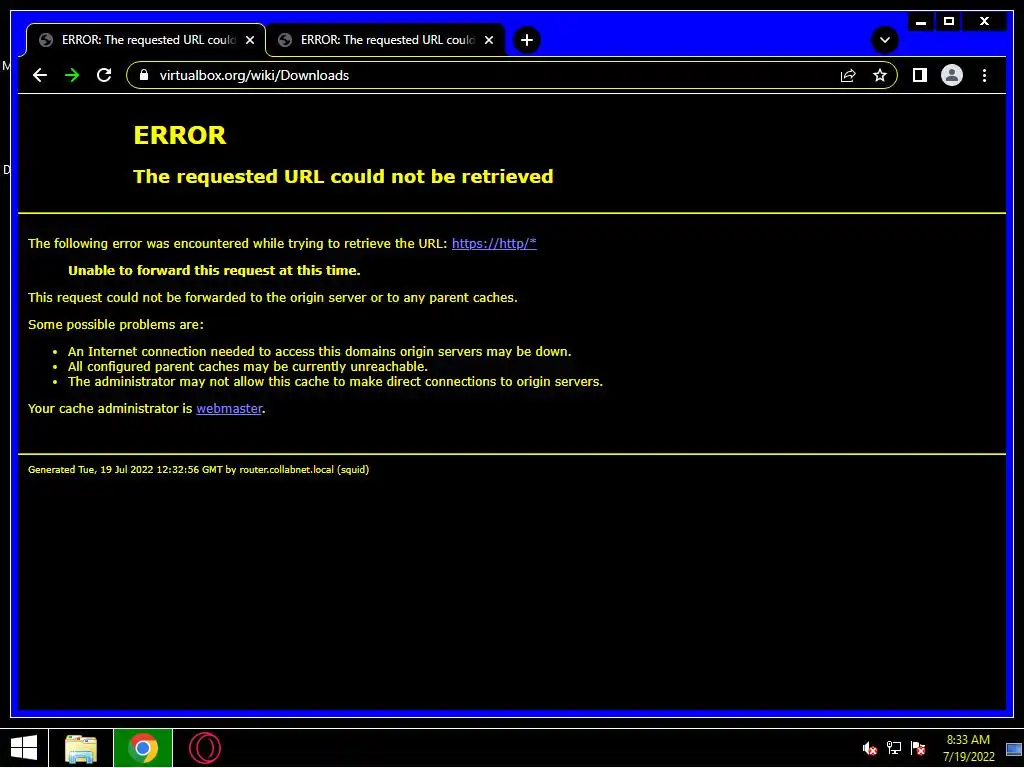Show desktop via taskbar corner button
1024x768 pixels.
tap(1014, 748)
